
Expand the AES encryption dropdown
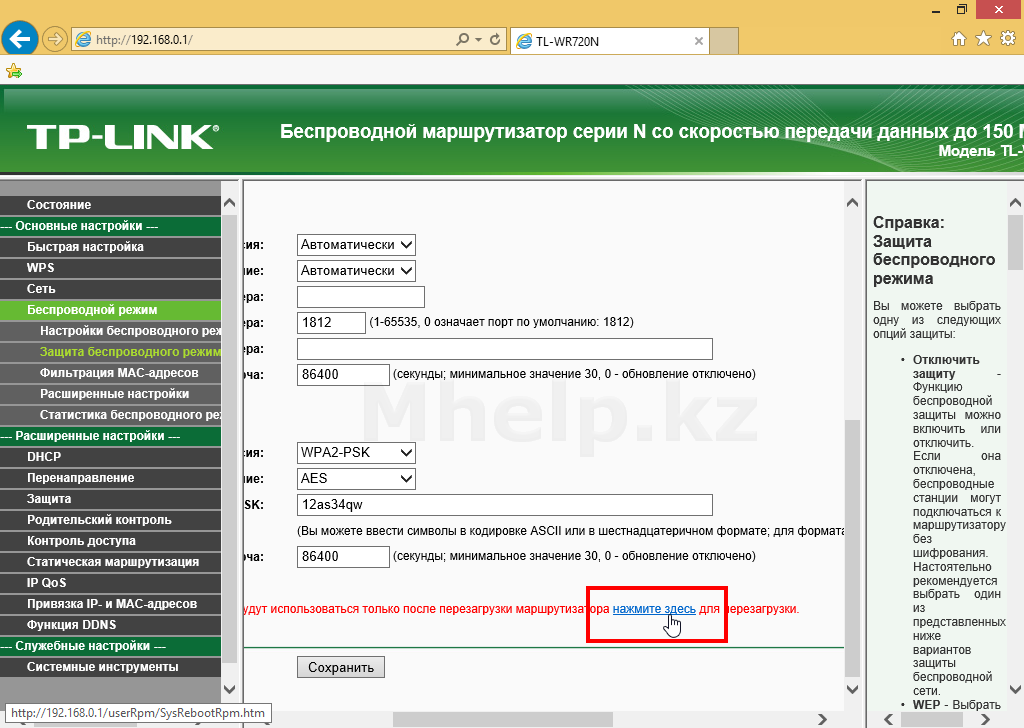pos(356,479)
